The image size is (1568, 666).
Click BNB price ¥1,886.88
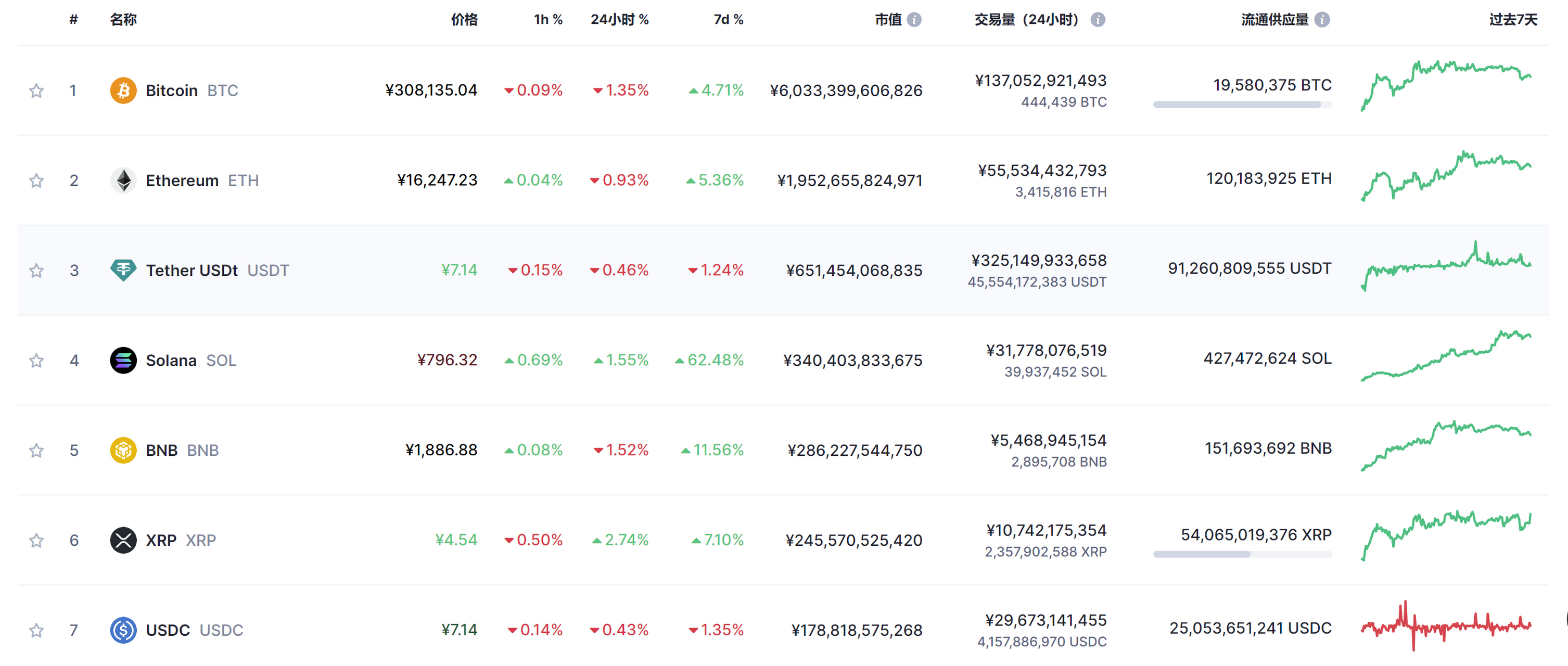tap(441, 450)
